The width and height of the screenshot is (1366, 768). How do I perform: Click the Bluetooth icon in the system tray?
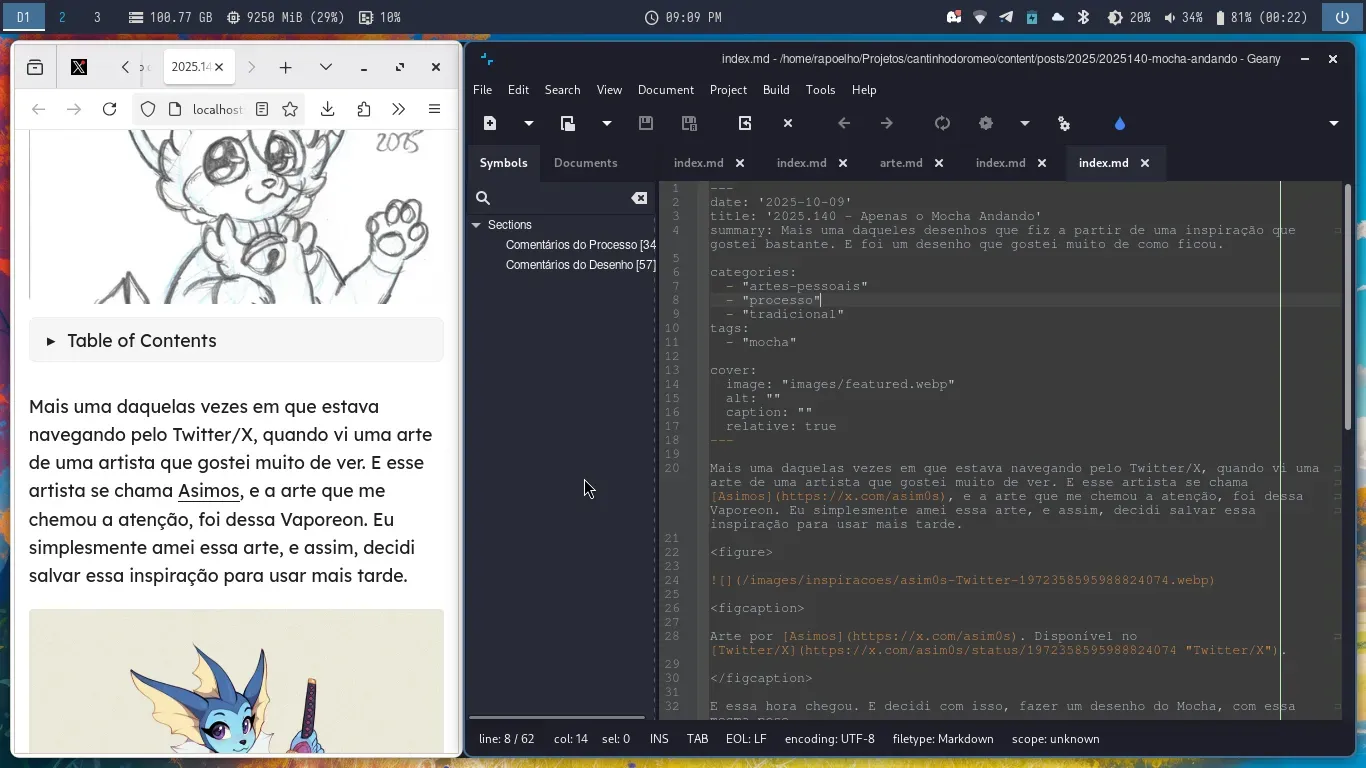[x=1083, y=17]
